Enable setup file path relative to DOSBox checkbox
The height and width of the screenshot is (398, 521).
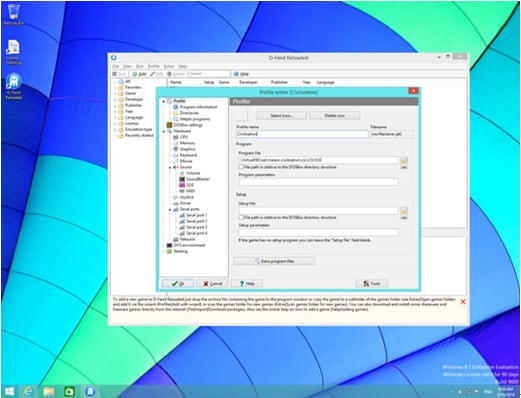pos(241,217)
